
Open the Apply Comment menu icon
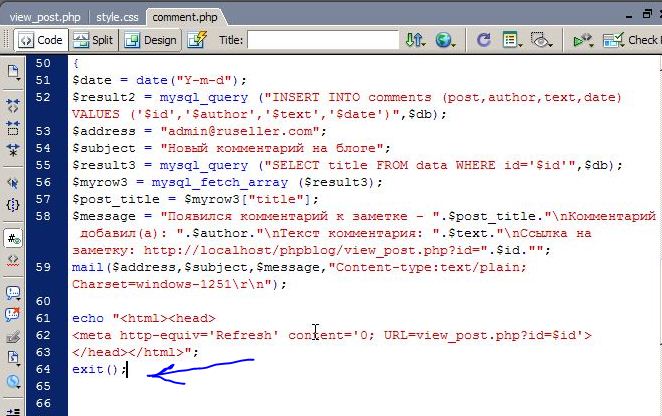13,293
